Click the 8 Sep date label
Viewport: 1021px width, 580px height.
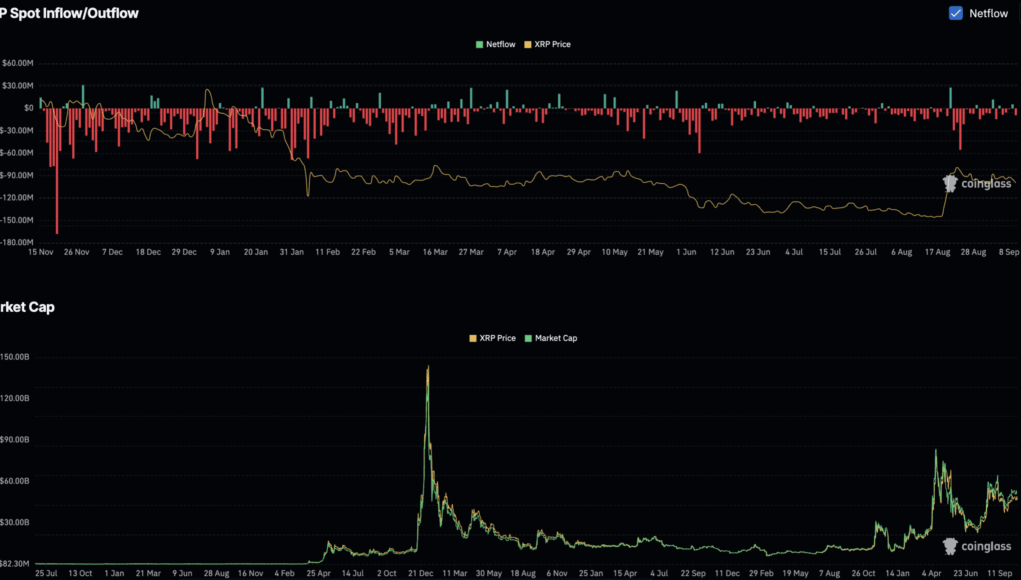(1009, 252)
